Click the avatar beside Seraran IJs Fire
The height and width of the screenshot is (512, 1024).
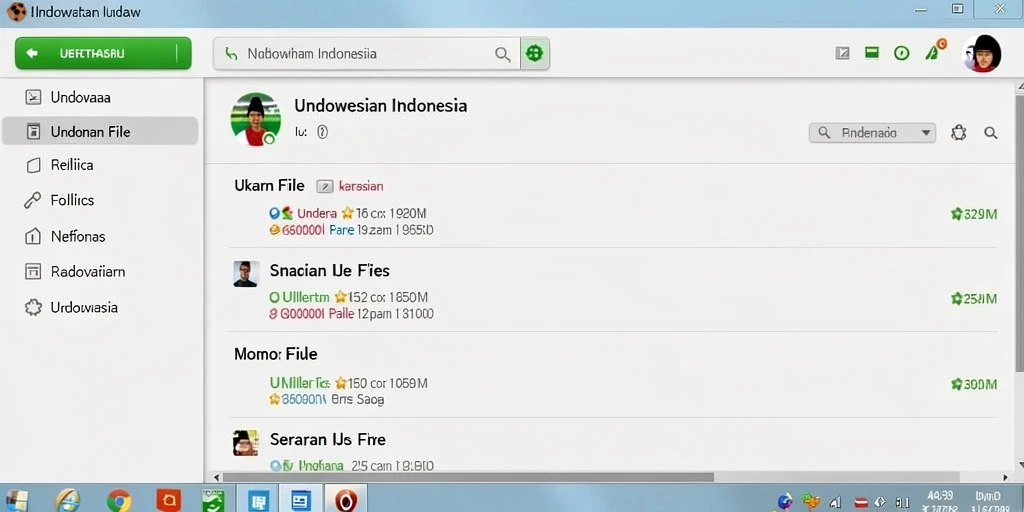[246, 443]
